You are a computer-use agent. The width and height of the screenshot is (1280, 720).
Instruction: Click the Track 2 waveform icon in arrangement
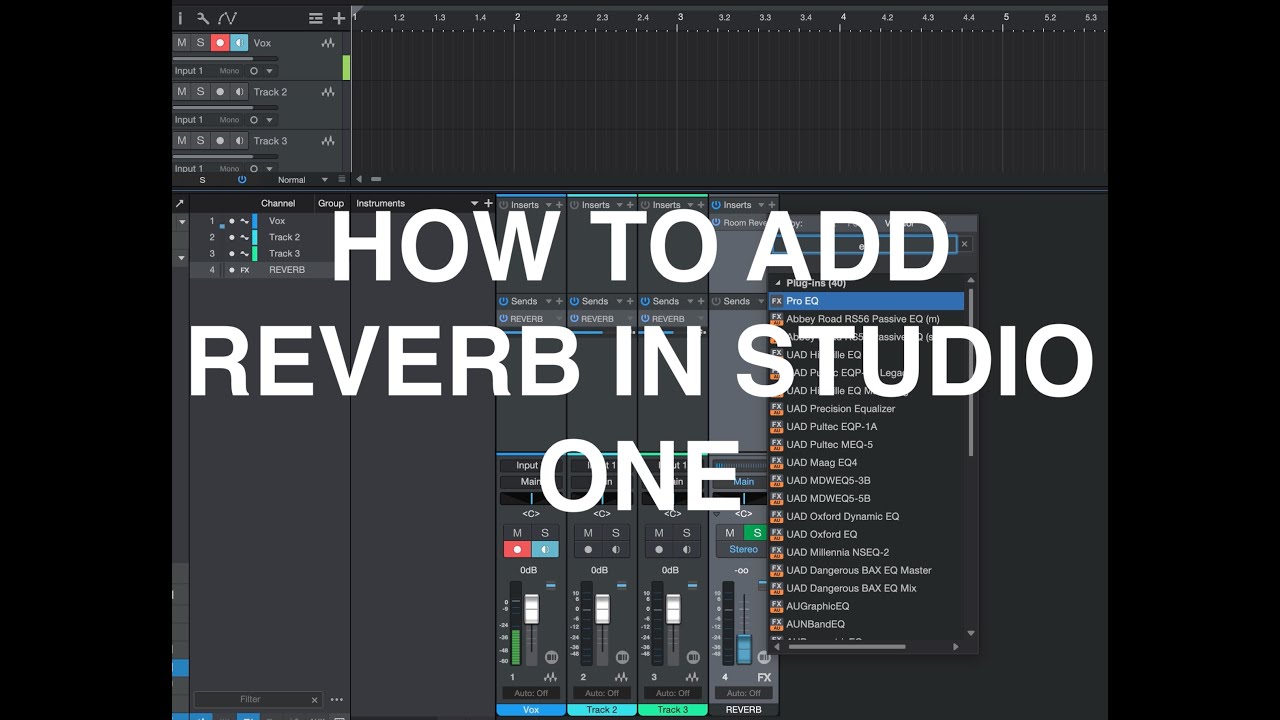click(x=328, y=92)
